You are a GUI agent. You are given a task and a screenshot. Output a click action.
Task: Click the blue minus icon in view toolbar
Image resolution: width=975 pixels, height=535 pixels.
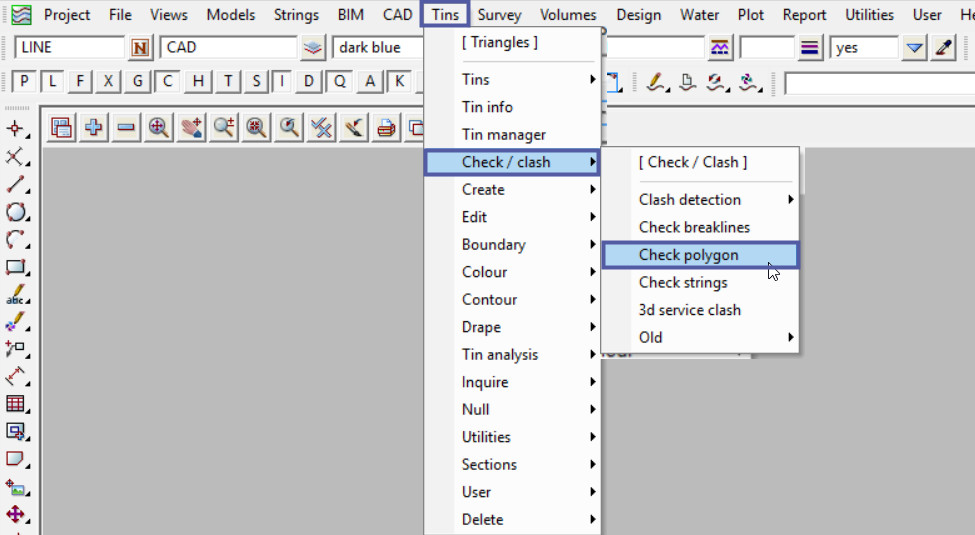tap(126, 127)
